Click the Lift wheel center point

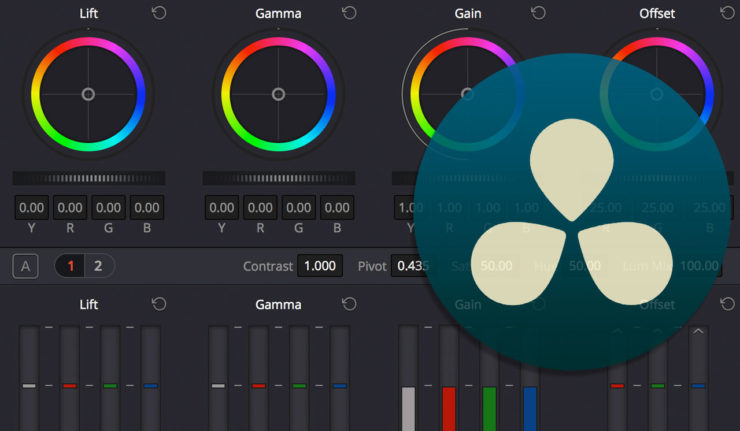click(x=88, y=94)
